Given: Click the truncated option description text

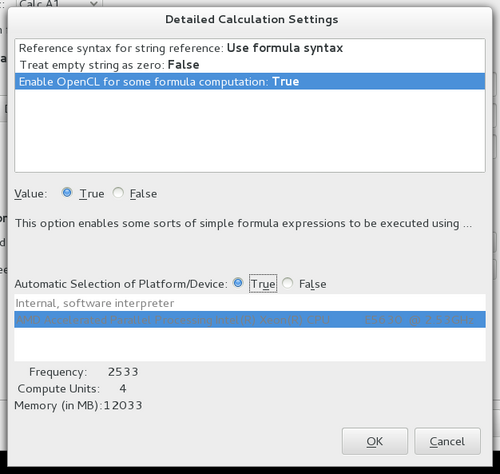Looking at the screenshot, I should point(243,223).
